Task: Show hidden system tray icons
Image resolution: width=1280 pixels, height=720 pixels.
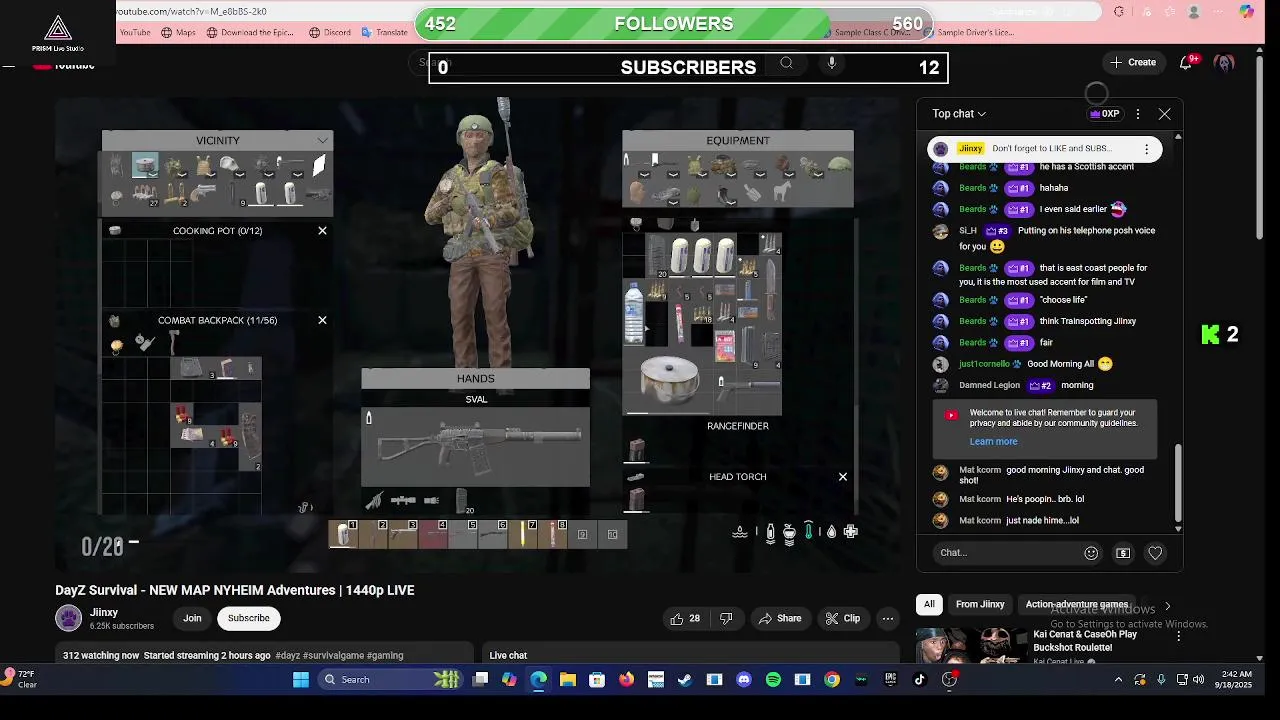Action: pyautogui.click(x=1118, y=680)
